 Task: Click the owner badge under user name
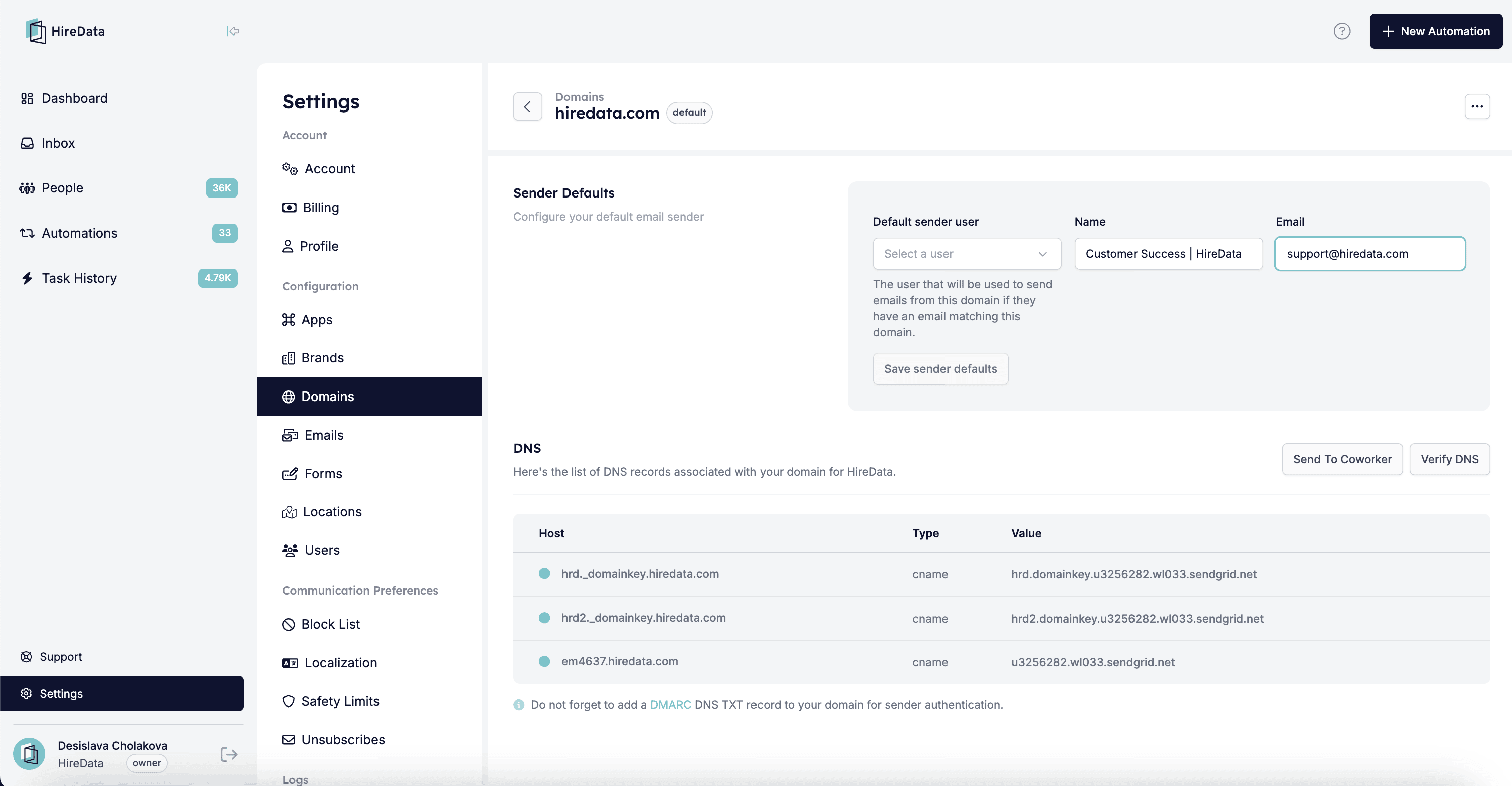coord(147,764)
